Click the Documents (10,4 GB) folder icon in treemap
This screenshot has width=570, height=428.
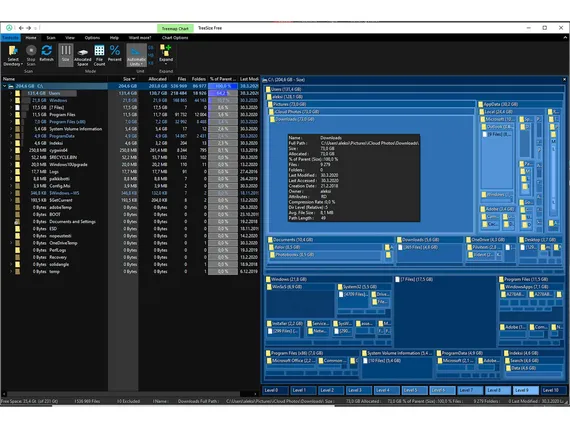point(270,240)
